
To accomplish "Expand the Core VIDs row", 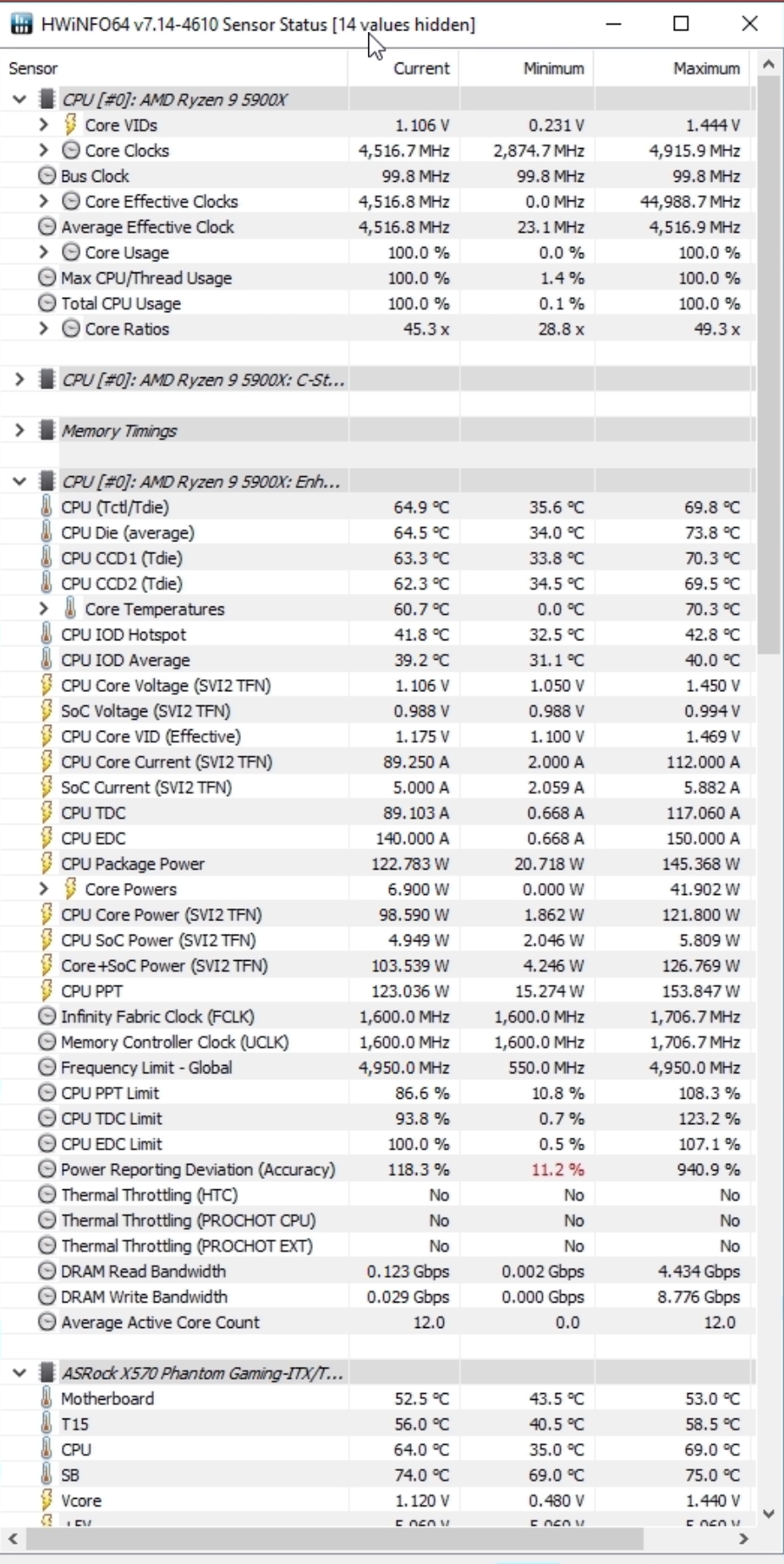I will [44, 125].
